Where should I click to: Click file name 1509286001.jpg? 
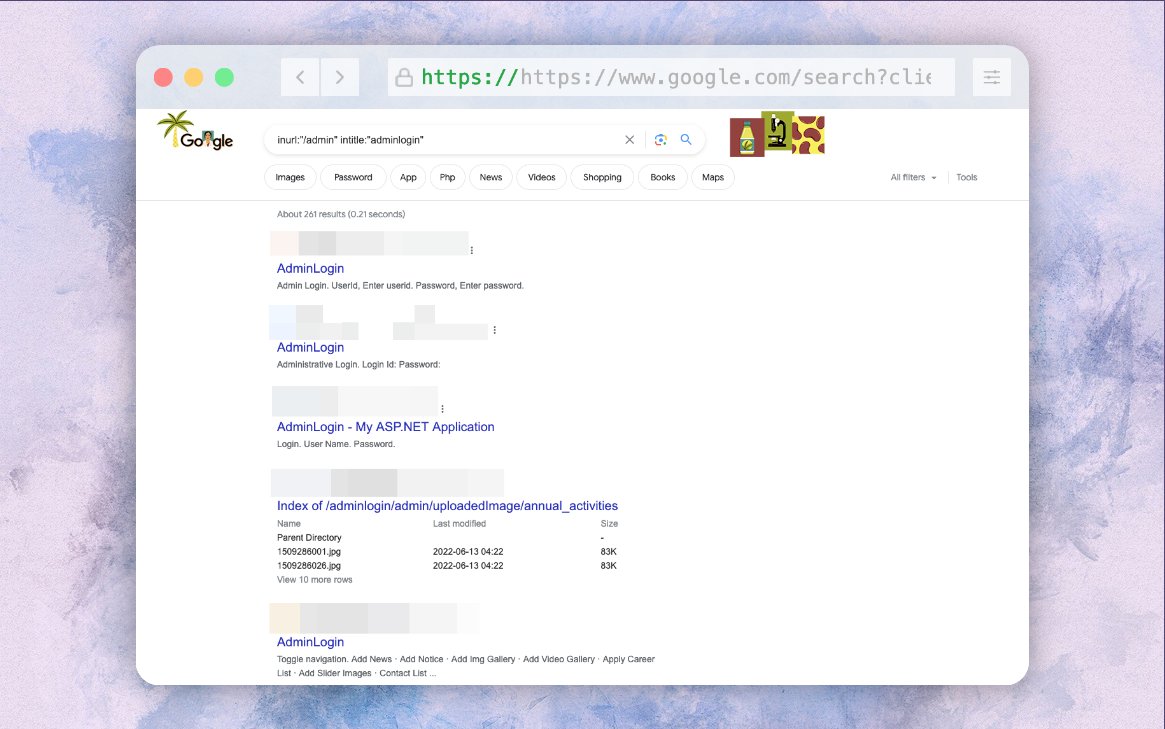309,551
